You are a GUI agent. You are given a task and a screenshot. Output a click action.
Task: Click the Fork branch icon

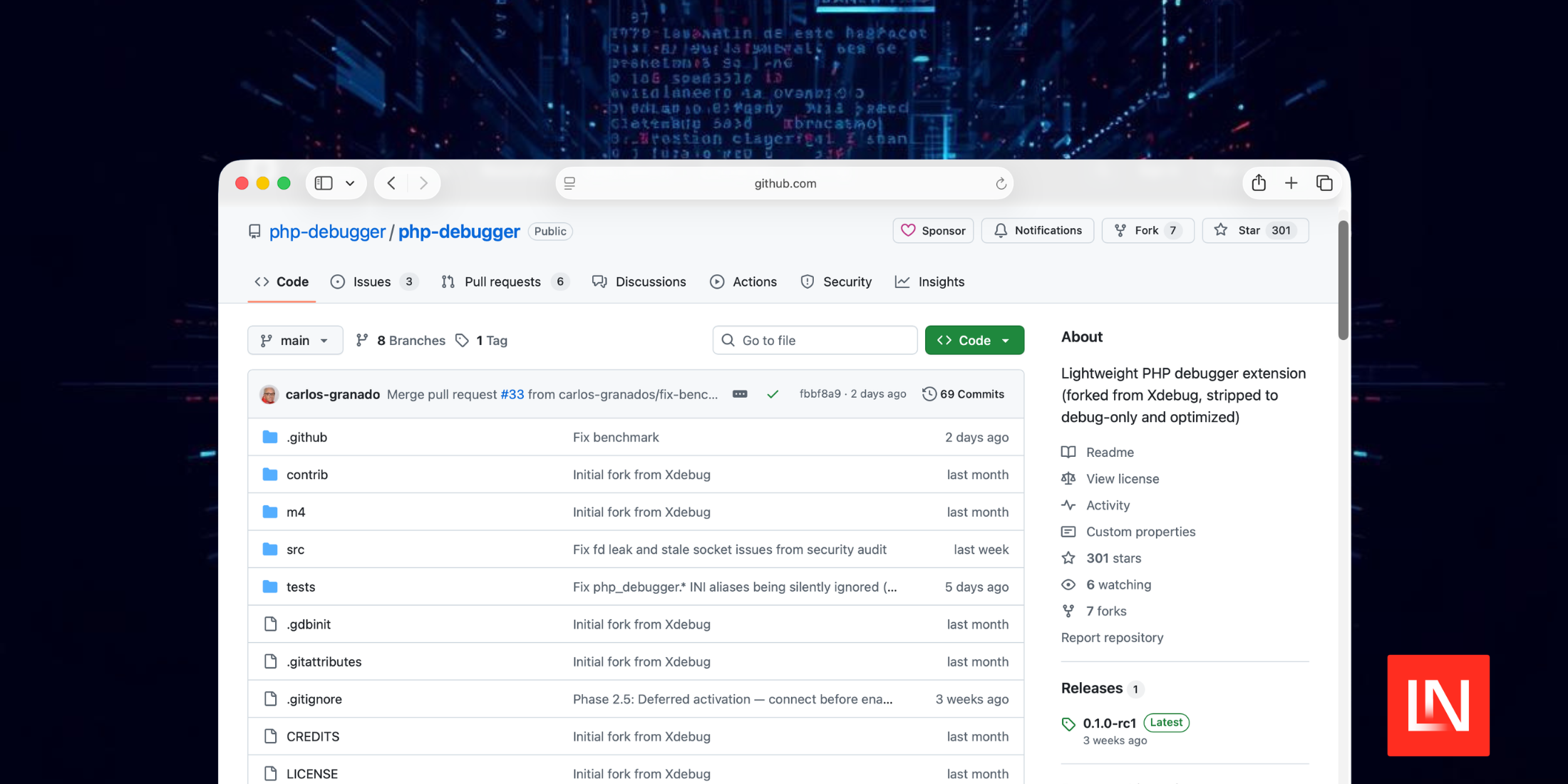[1120, 230]
